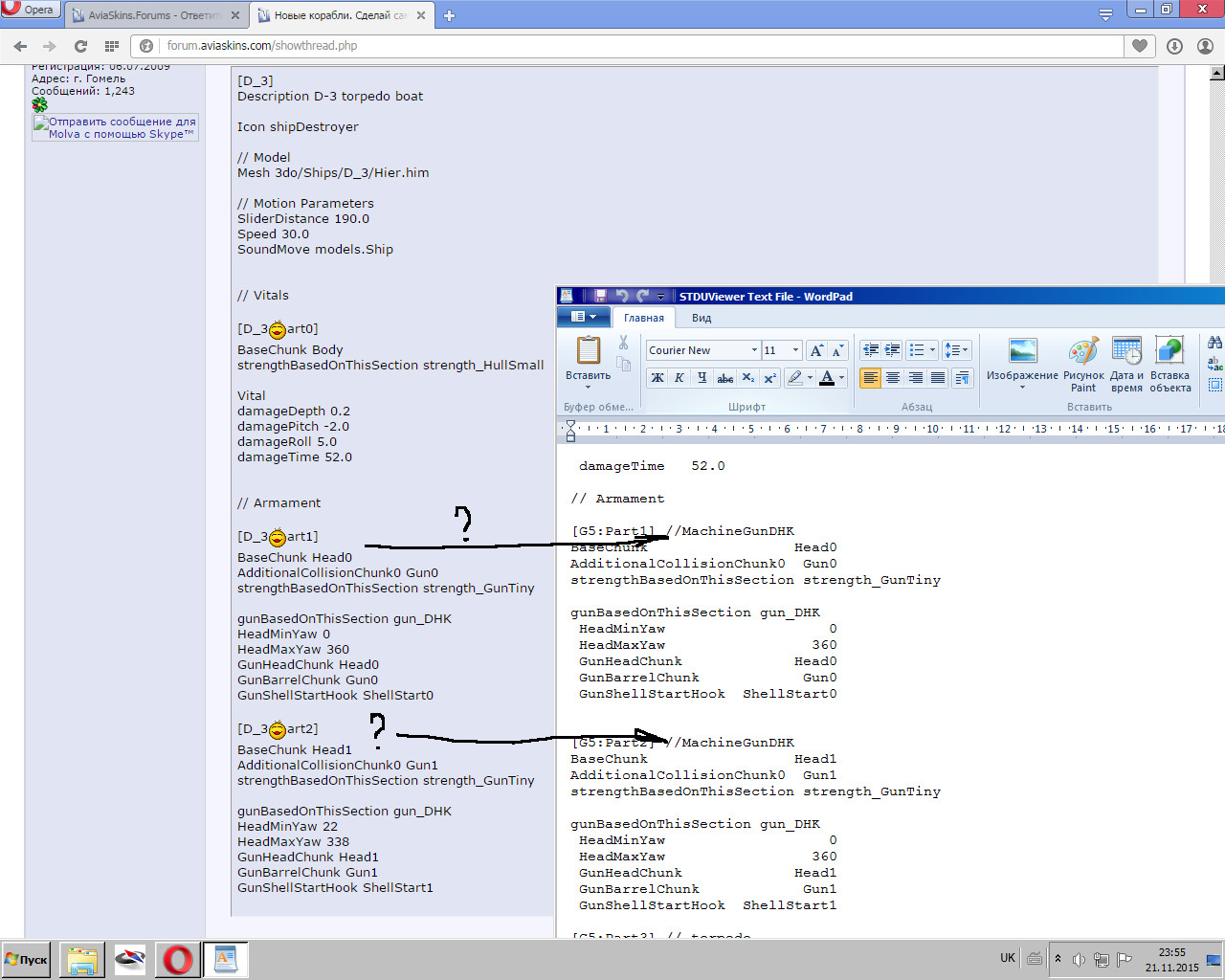Open text highlight color dropdown arrow
The image size is (1225, 980).
point(810,378)
